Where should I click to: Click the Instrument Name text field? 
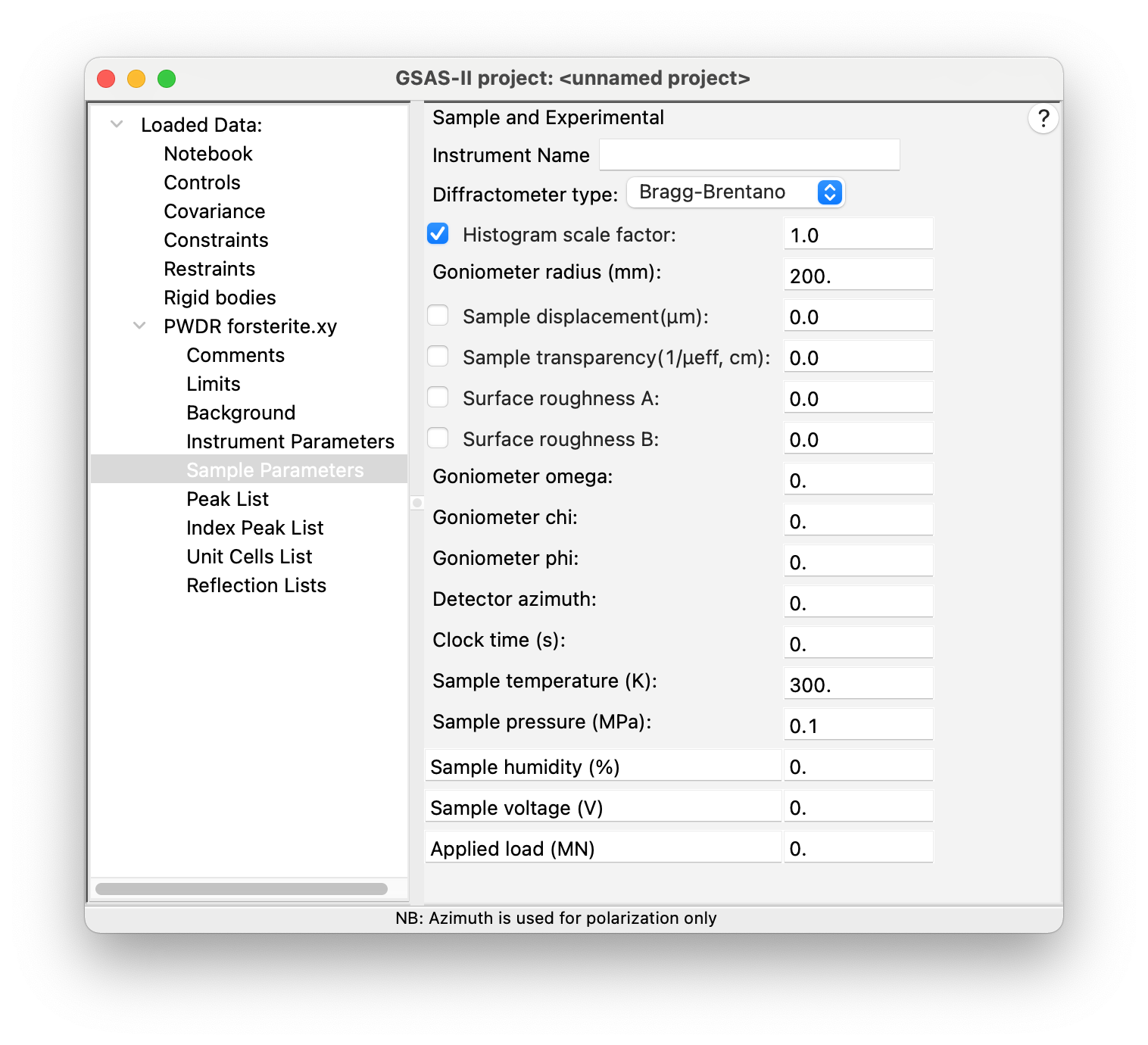pos(749,154)
